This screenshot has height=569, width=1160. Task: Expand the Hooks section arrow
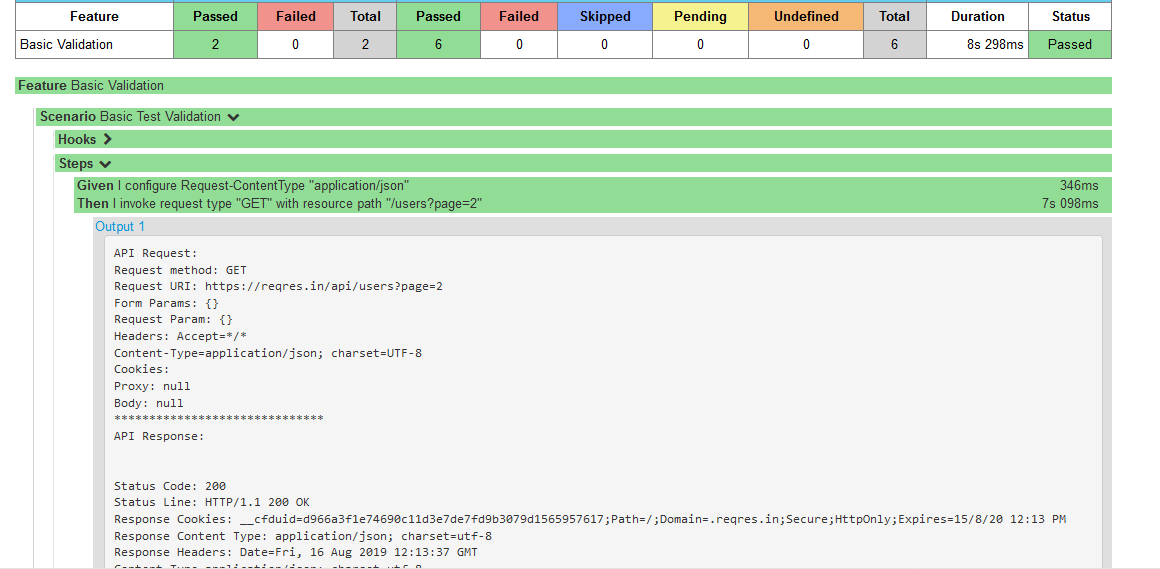pyautogui.click(x=108, y=140)
